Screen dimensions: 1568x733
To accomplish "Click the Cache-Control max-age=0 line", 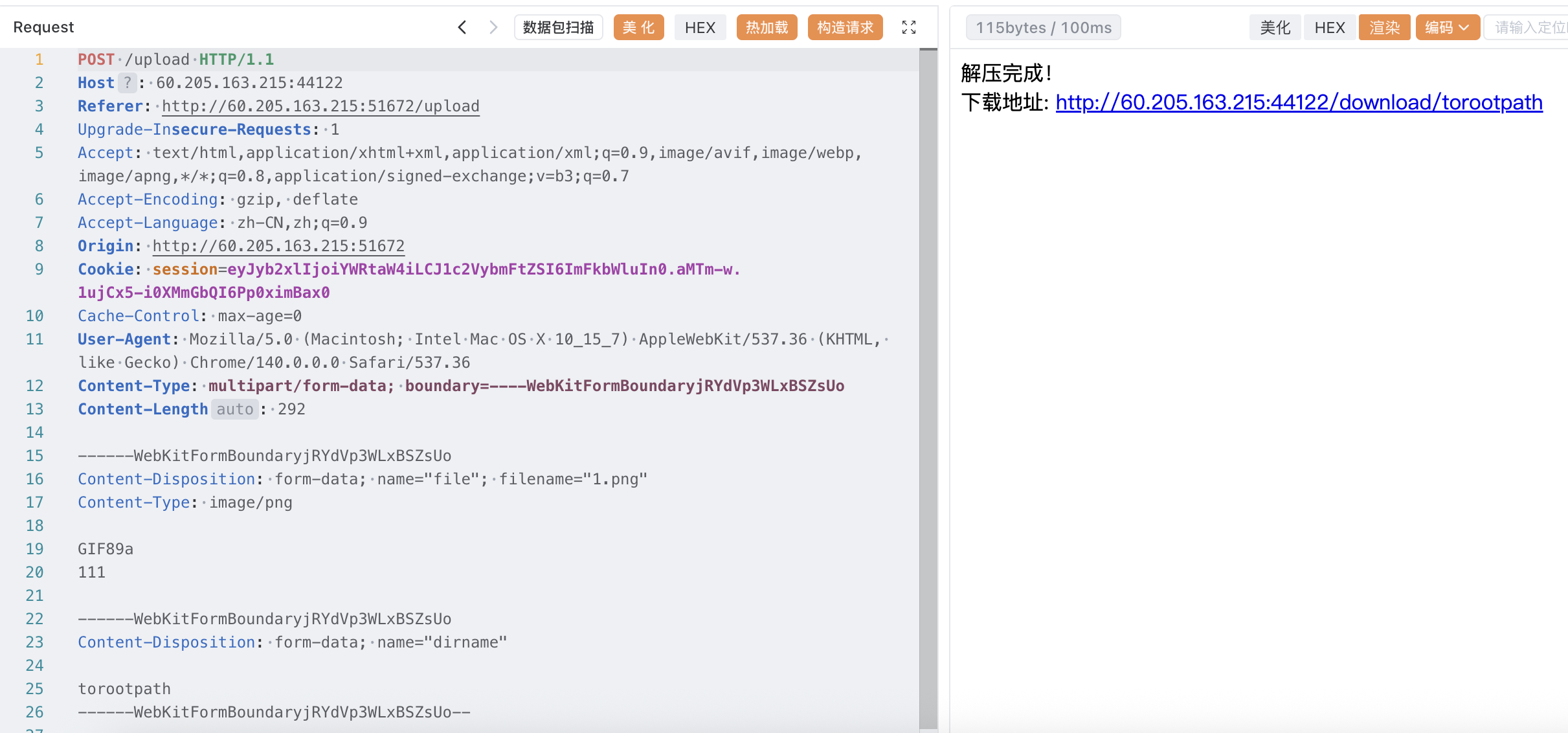I will point(190,316).
